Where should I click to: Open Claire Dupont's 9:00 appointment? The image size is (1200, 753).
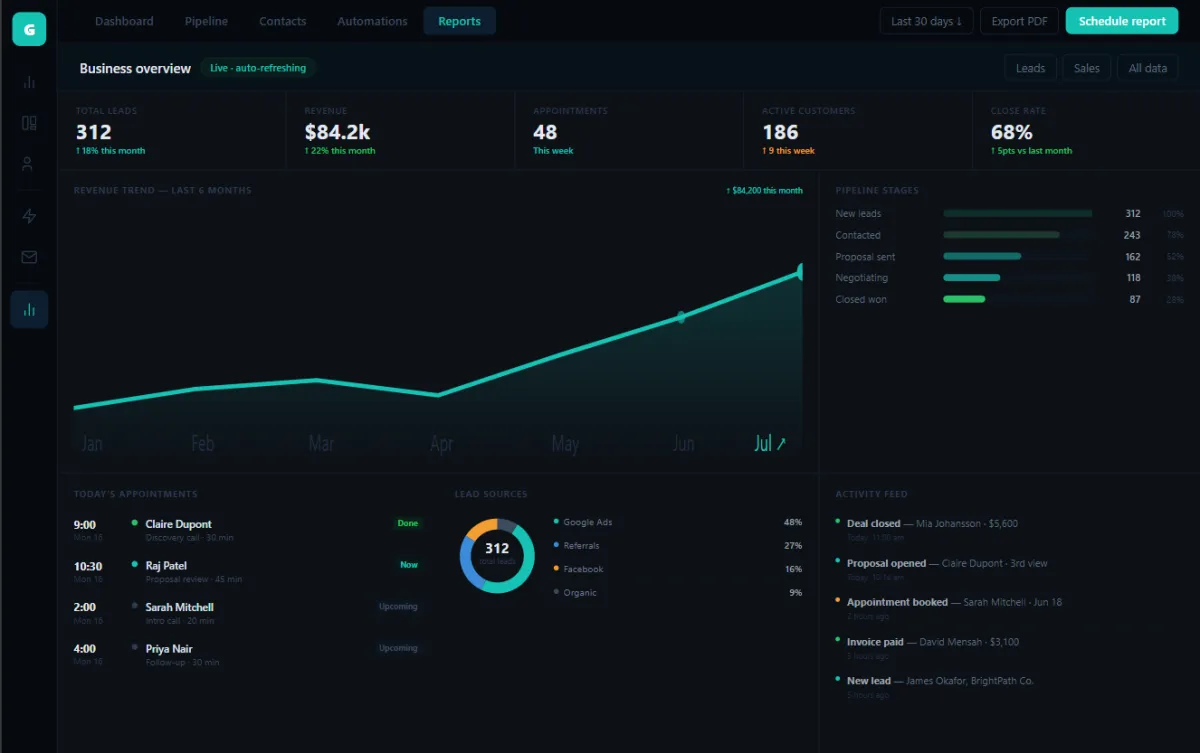point(248,530)
